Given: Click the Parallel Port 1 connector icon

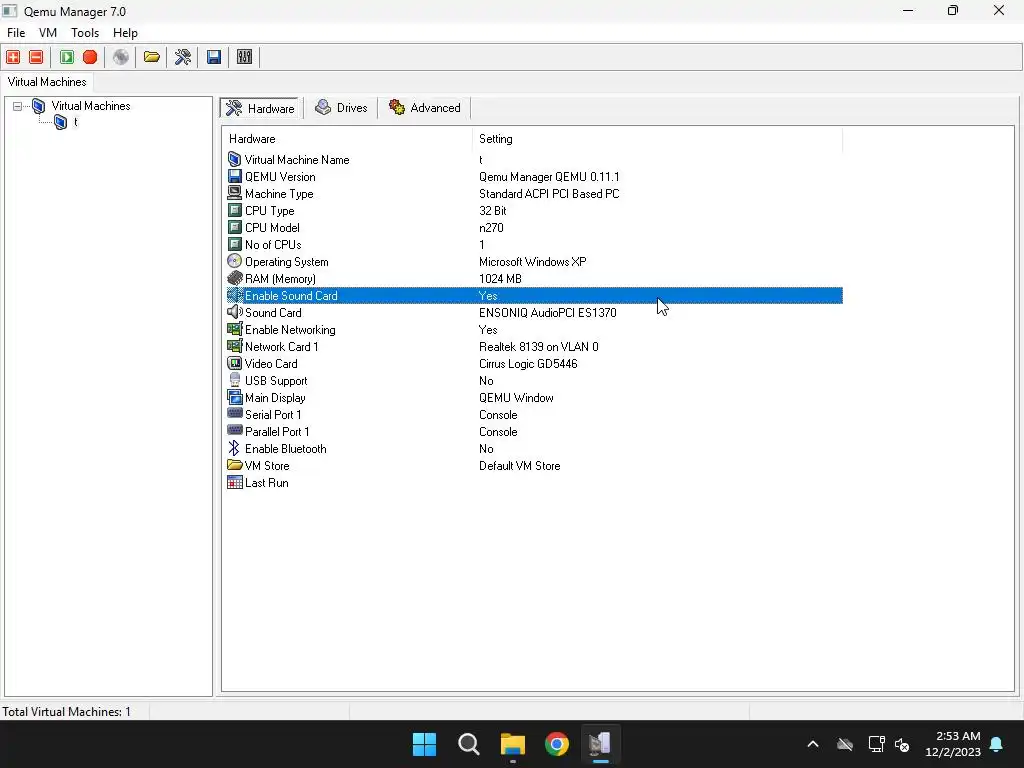Looking at the screenshot, I should pyautogui.click(x=234, y=430).
